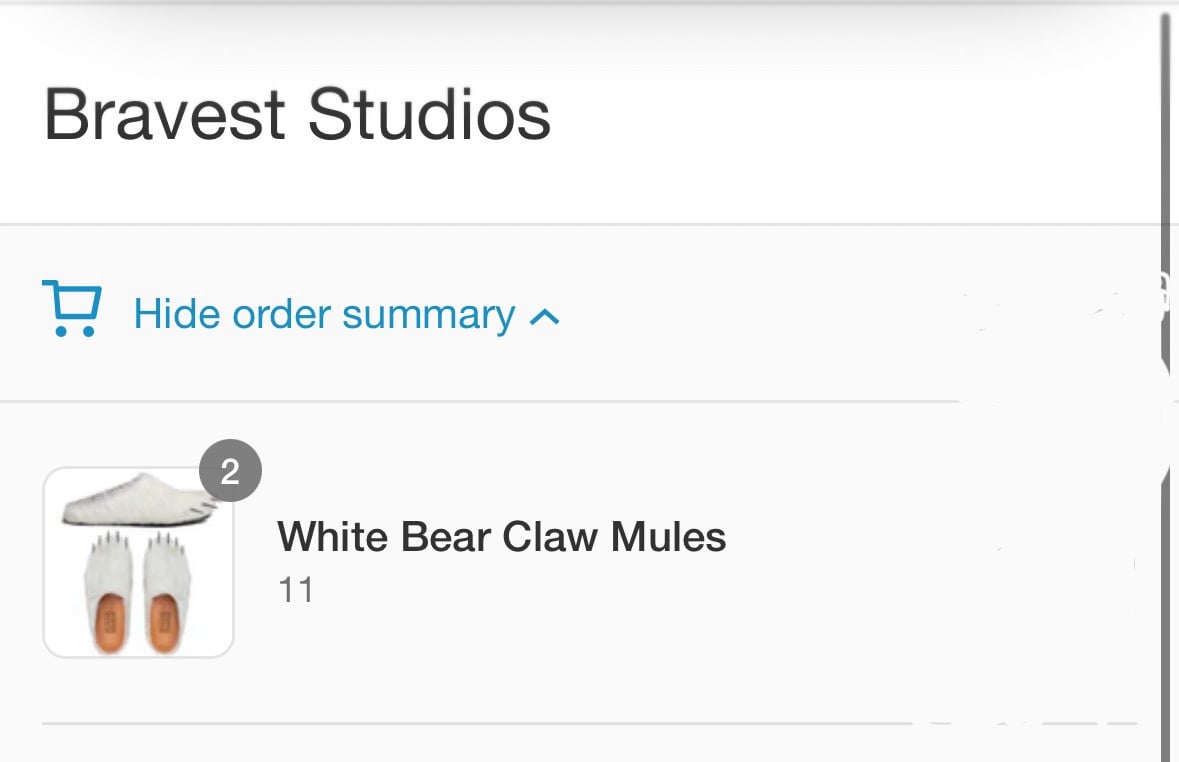The width and height of the screenshot is (1179, 762).
Task: Open the White Bear Claw Mules thumbnail
Action: click(x=138, y=562)
